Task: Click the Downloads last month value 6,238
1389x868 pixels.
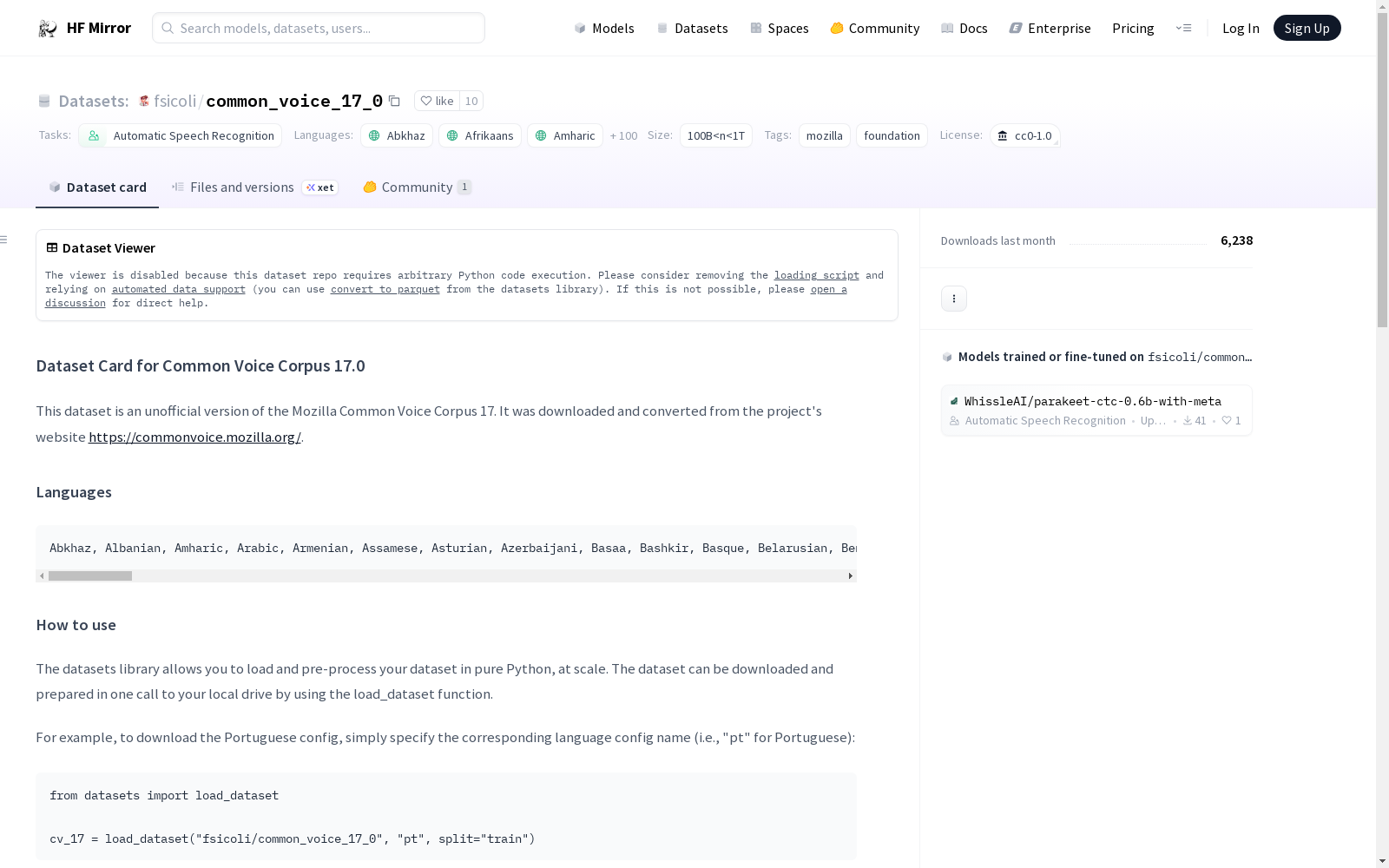Action: (1236, 240)
